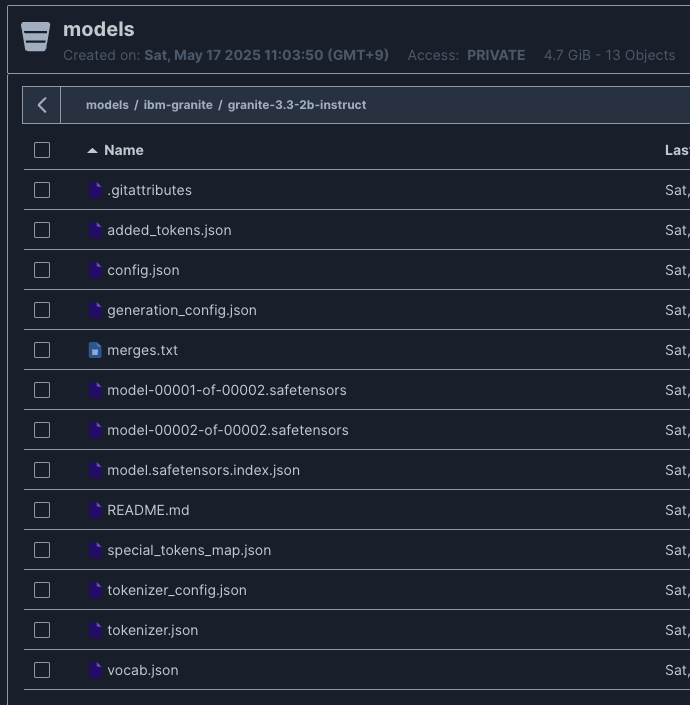
Task: Select the checkbox for generation_config.json
Action: 42,310
